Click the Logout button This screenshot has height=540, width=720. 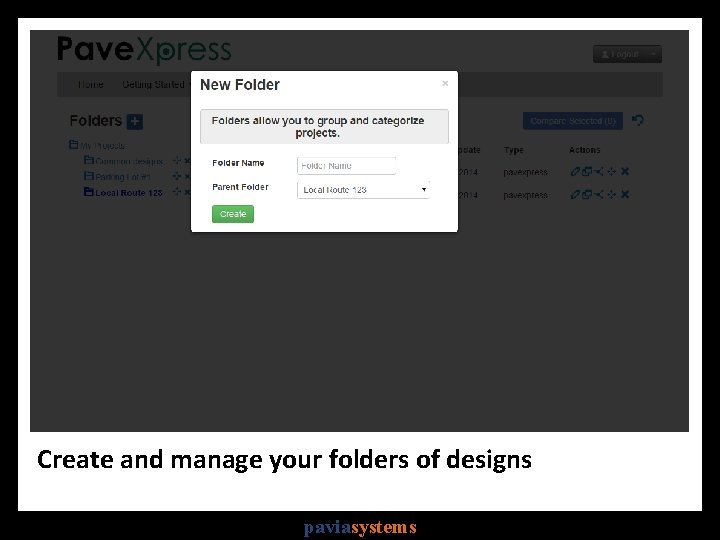620,54
